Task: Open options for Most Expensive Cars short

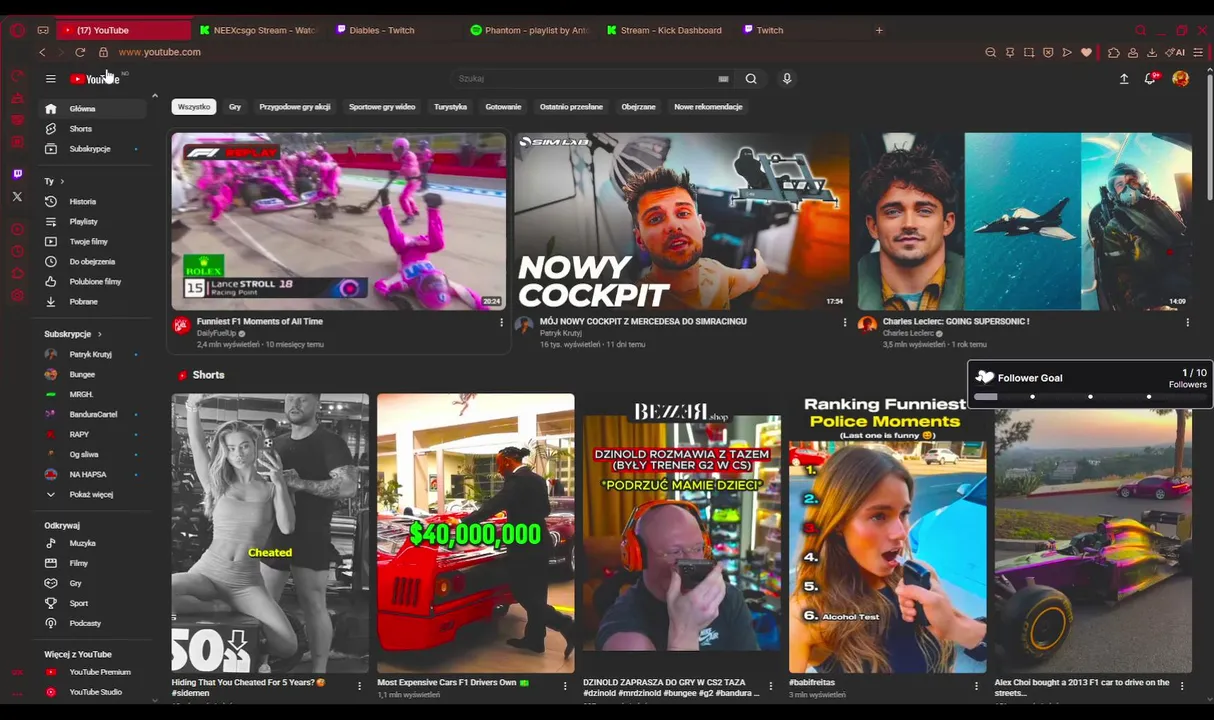Action: point(565,686)
